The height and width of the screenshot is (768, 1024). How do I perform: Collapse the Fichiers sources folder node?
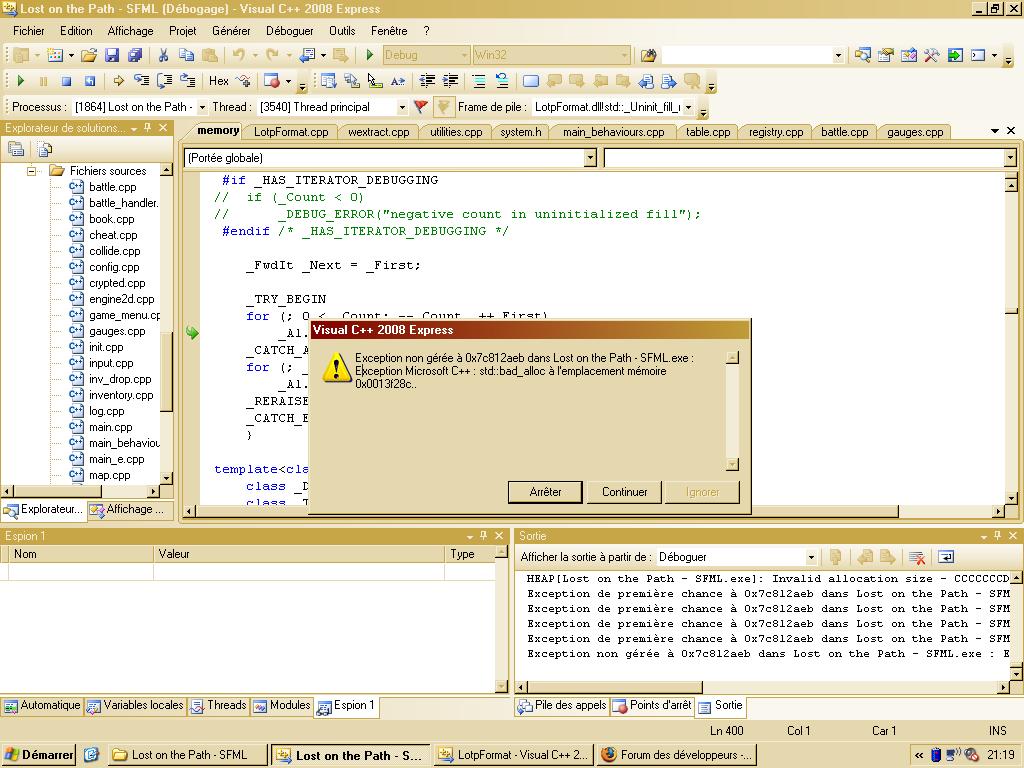(x=31, y=171)
